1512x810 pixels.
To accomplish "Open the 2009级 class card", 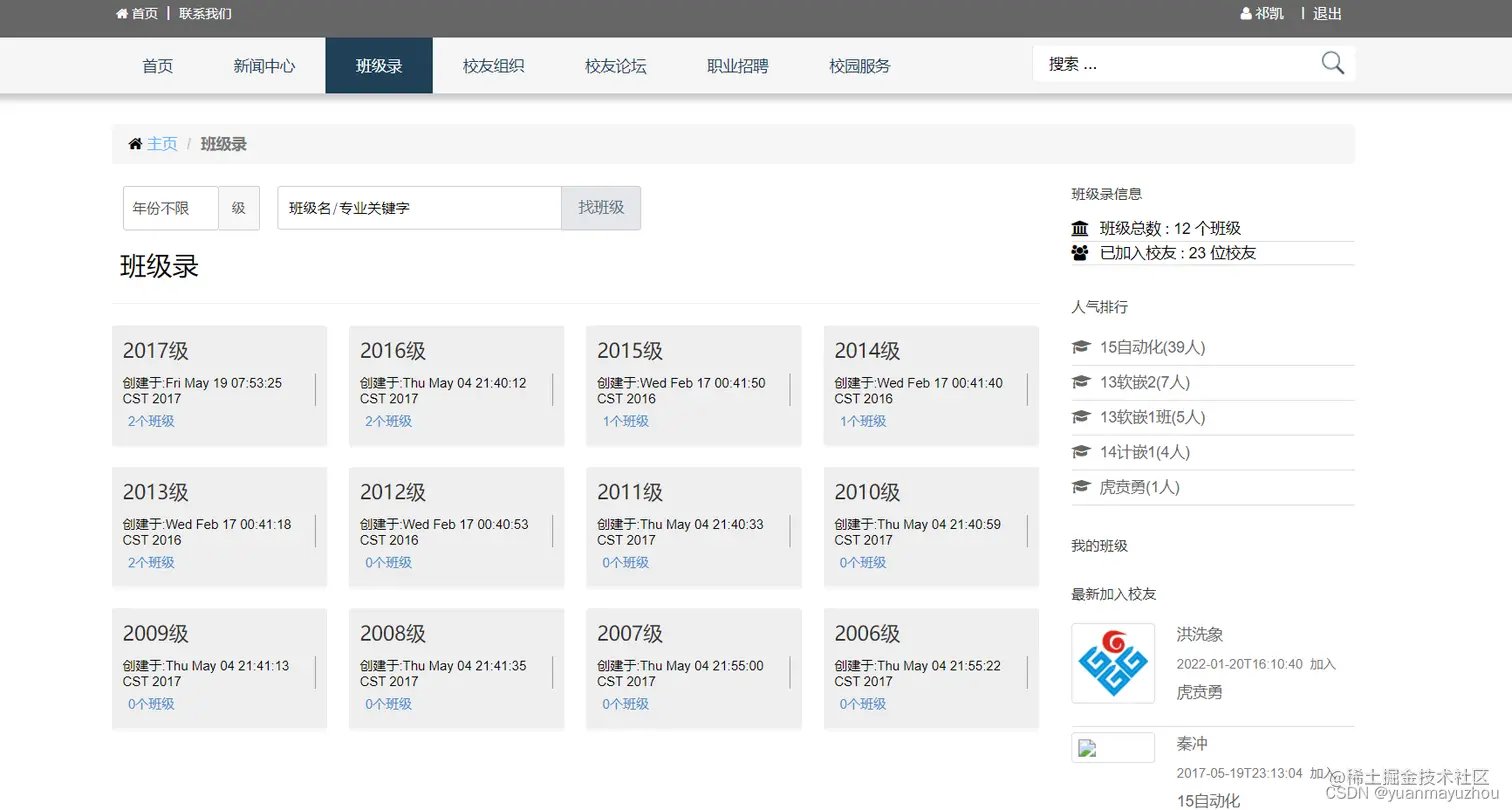I will [x=219, y=668].
